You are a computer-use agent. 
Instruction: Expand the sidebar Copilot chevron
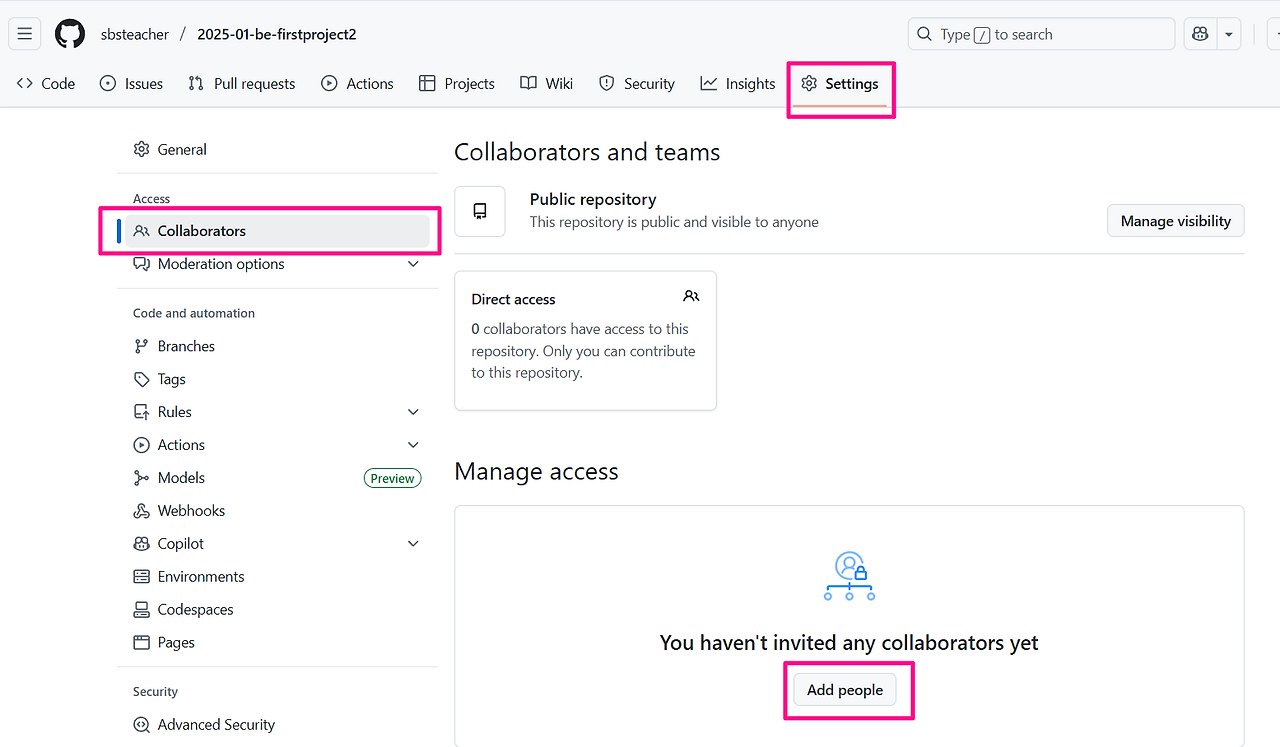tap(413, 544)
